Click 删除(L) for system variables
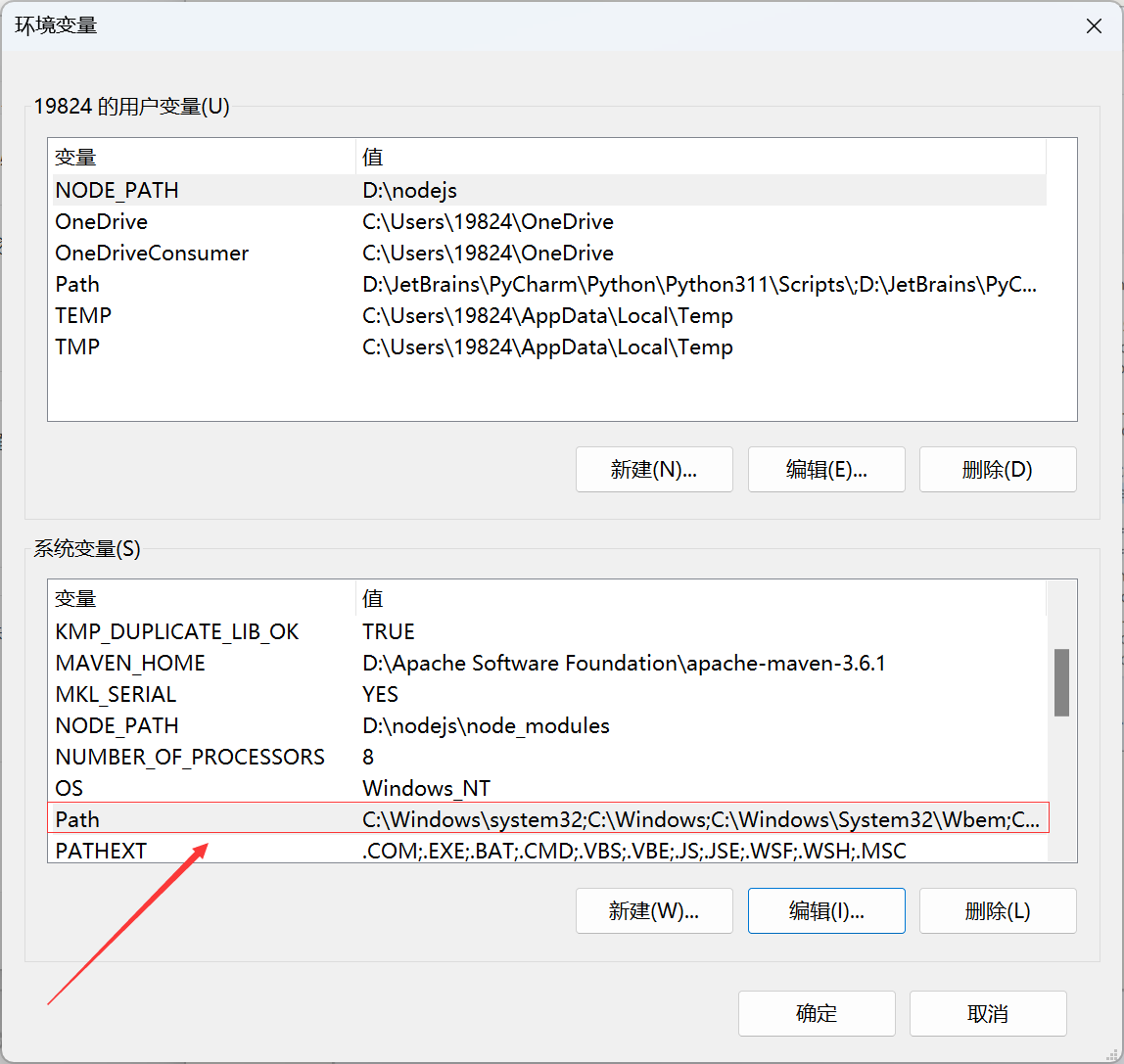 [x=997, y=910]
